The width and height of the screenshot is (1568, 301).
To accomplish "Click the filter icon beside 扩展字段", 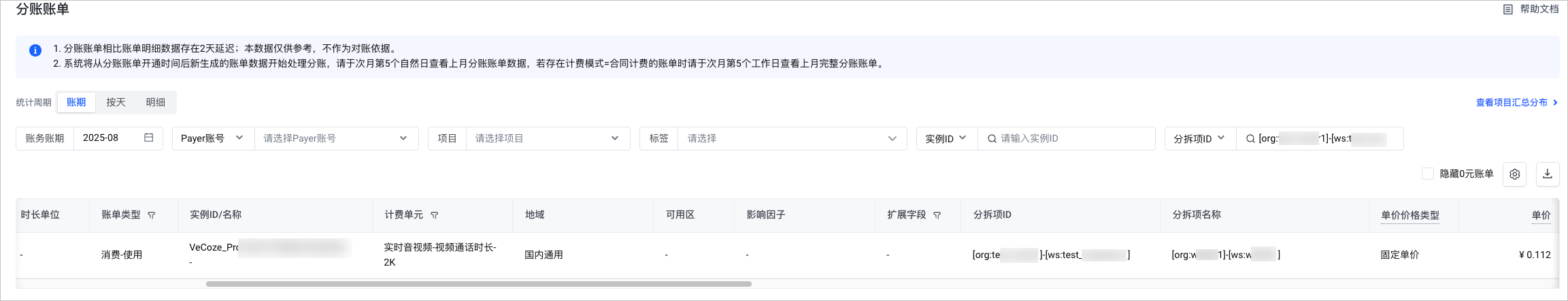I will tap(937, 215).
